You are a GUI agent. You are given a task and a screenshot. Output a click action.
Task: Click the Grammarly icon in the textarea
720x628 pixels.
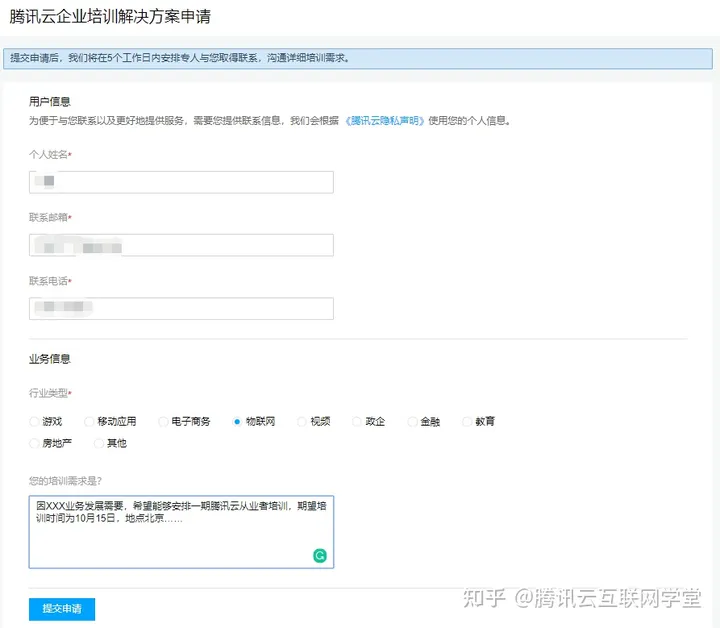coord(320,555)
